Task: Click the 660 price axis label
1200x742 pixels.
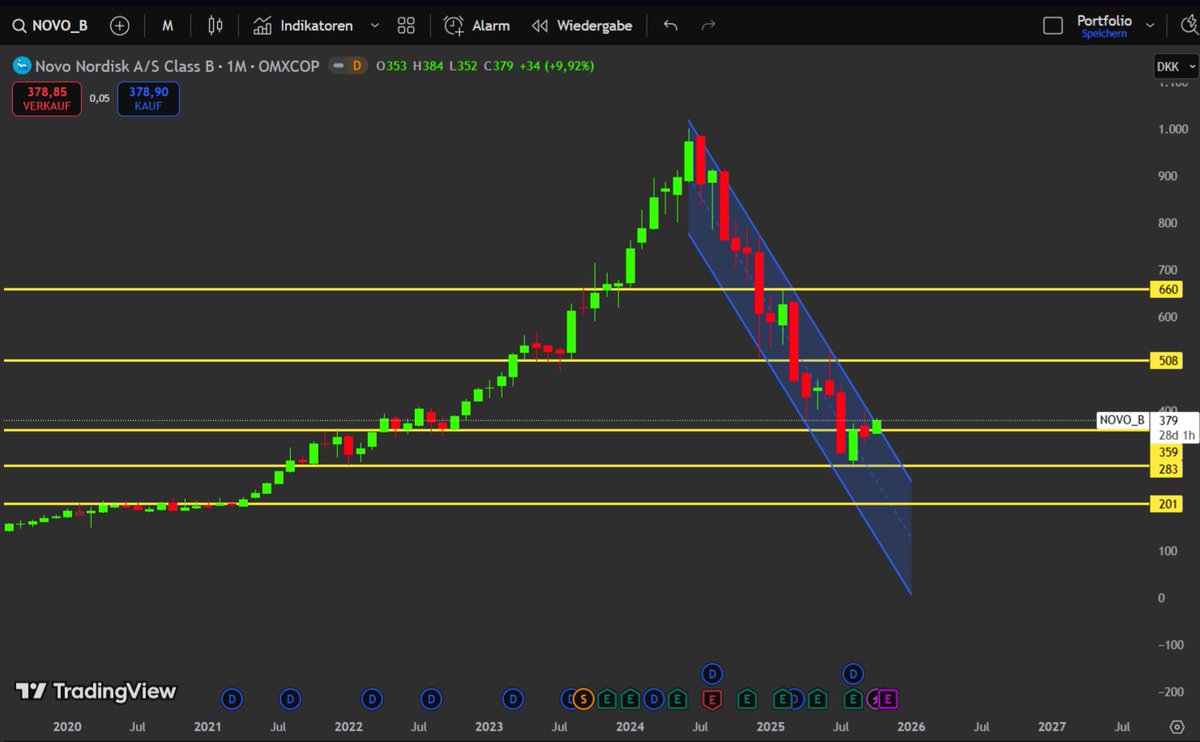Action: click(x=1166, y=289)
